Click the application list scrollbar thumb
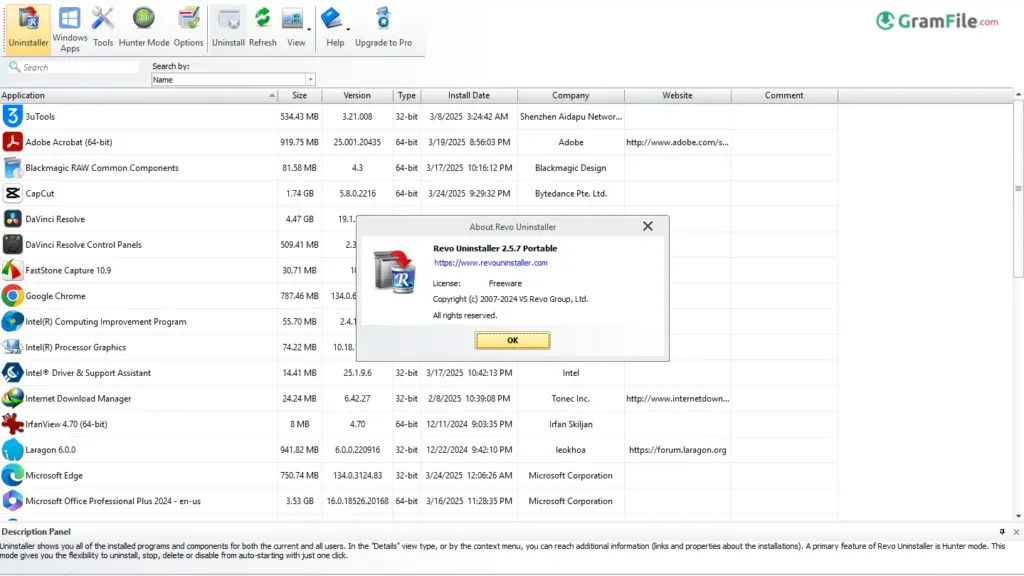1024x576 pixels. (1018, 189)
